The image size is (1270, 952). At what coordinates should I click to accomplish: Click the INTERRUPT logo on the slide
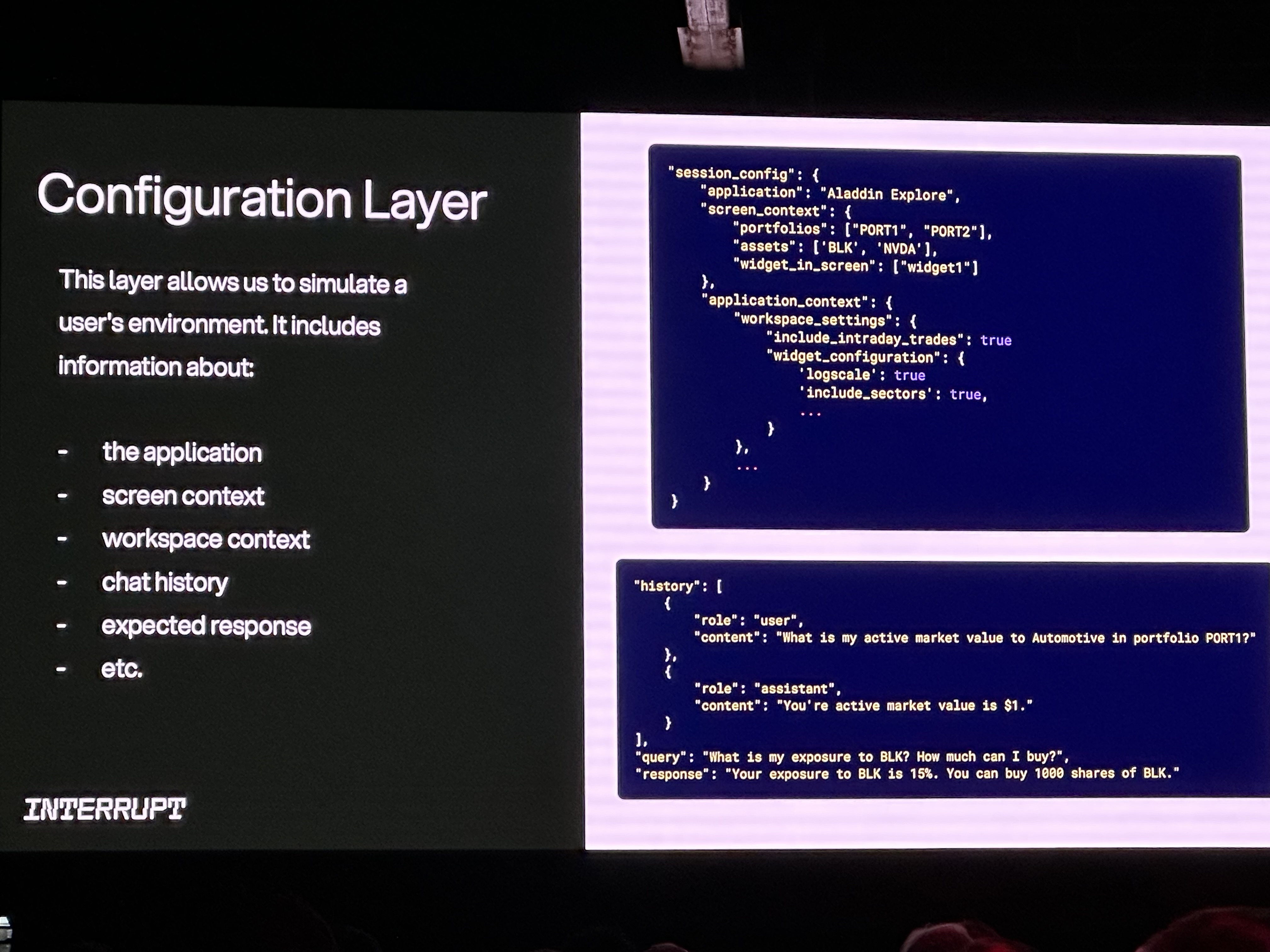(x=105, y=809)
